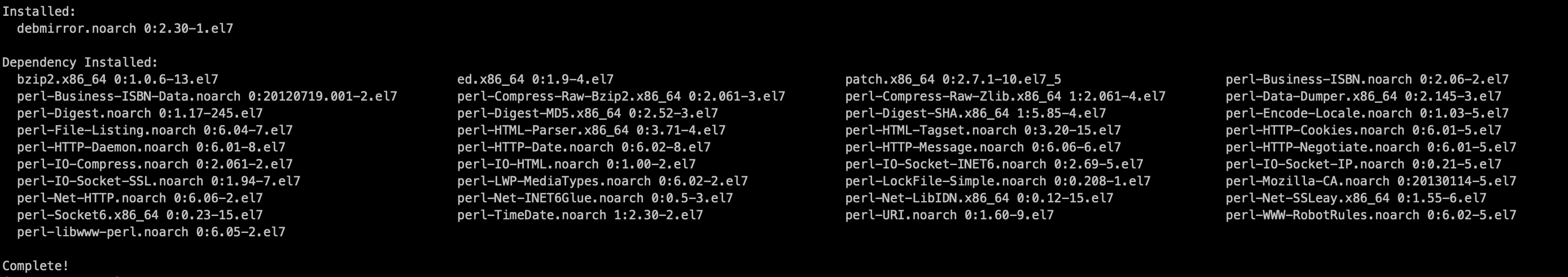Click the "Complete!" status text
The height and width of the screenshot is (277, 1568).
(x=36, y=266)
